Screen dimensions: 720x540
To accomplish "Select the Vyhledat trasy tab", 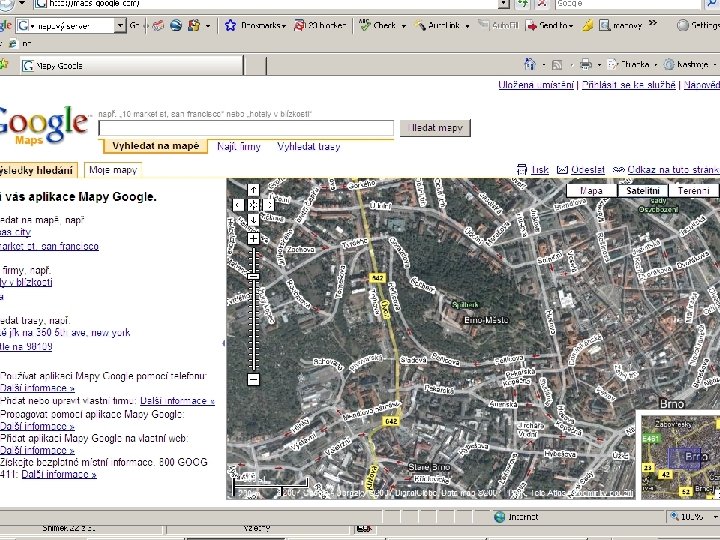I will click(309, 146).
